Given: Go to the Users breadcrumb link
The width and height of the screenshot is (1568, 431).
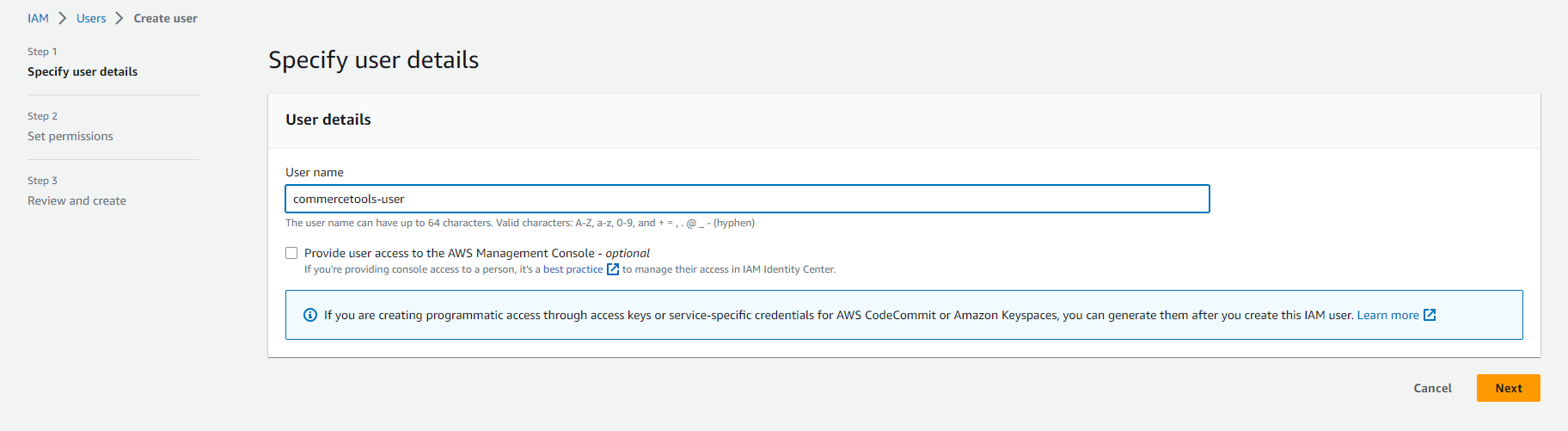Looking at the screenshot, I should (91, 18).
